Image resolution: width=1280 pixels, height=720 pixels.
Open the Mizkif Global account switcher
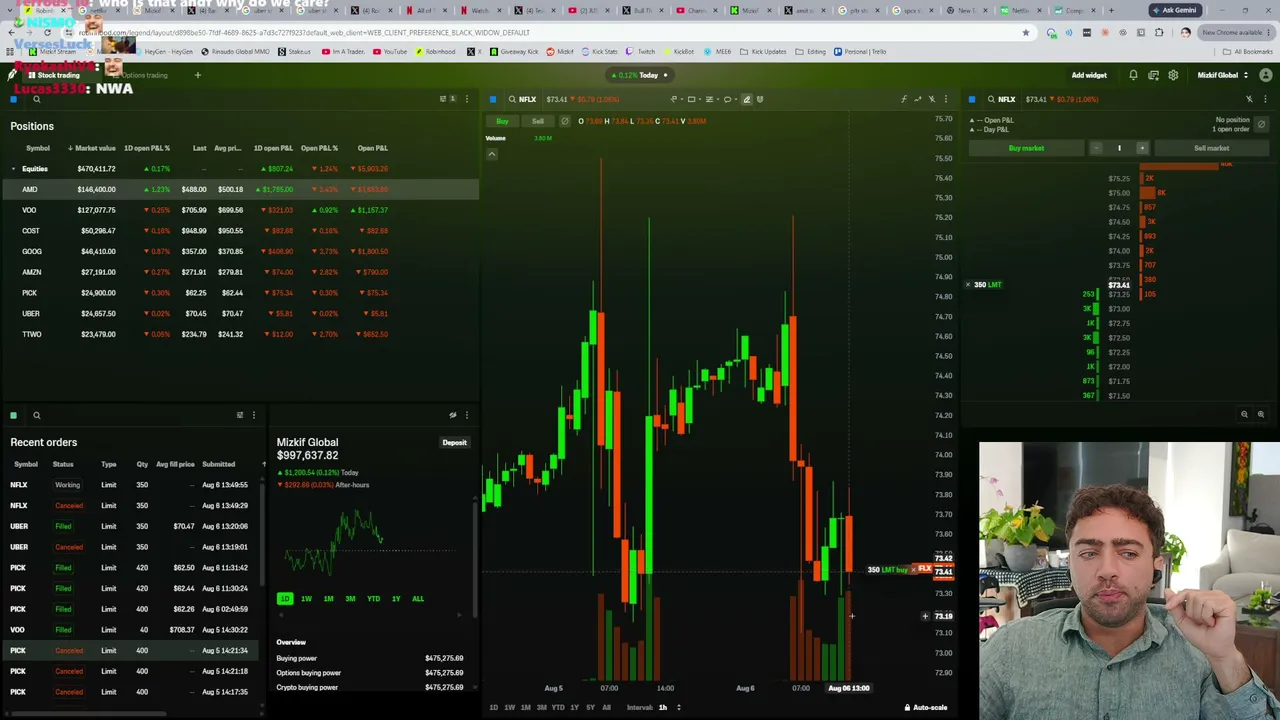1222,75
